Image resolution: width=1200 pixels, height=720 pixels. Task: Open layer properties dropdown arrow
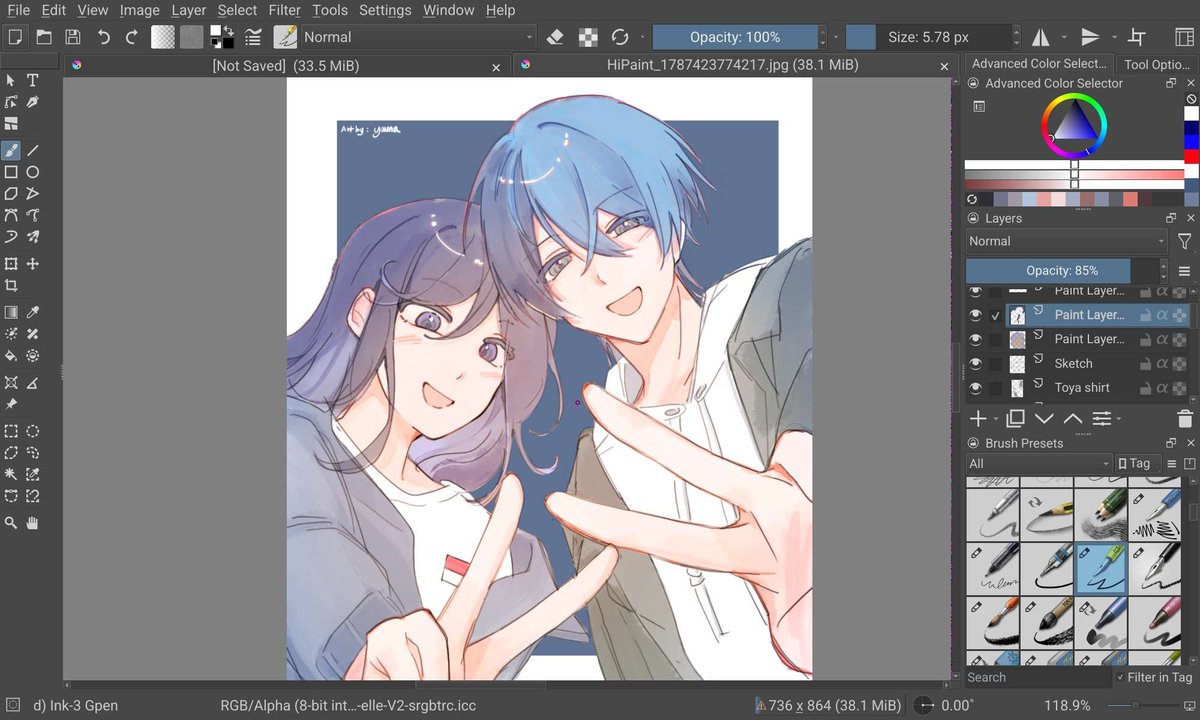1118,419
